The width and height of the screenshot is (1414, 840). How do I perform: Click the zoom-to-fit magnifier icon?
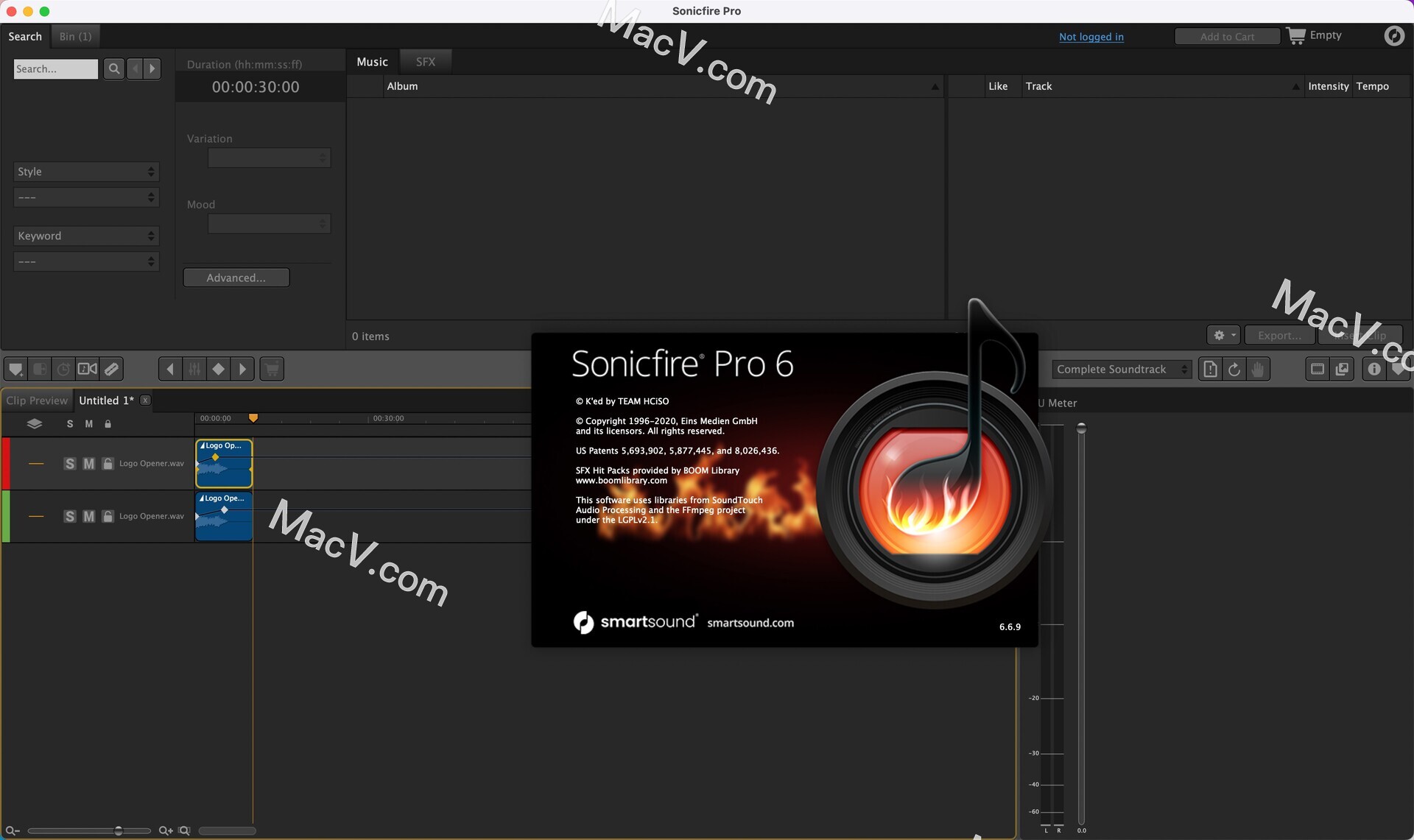184,830
